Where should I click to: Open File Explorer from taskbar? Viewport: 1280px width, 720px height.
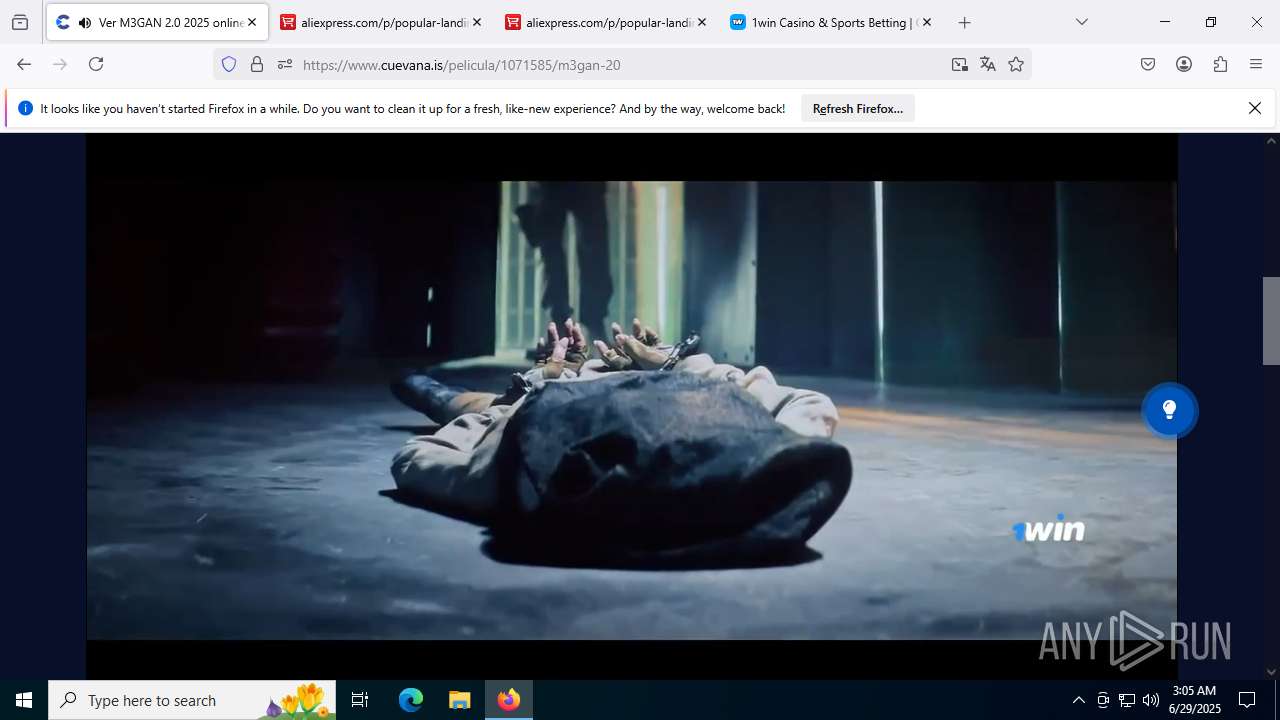pos(459,700)
